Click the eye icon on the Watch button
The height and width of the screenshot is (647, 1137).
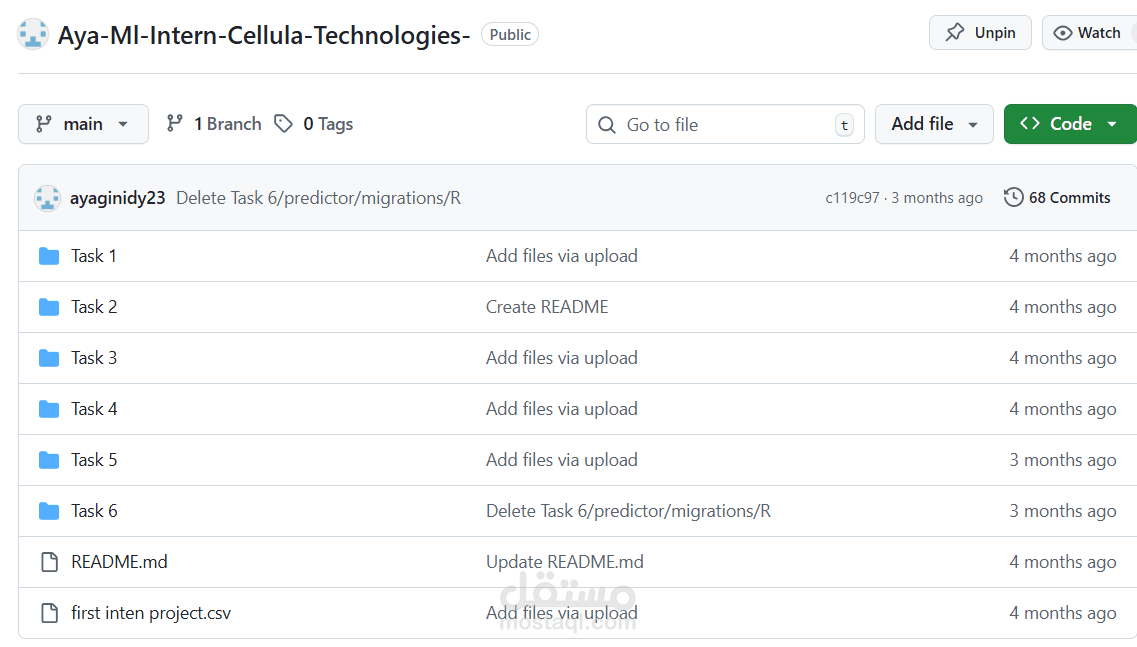tap(1061, 32)
